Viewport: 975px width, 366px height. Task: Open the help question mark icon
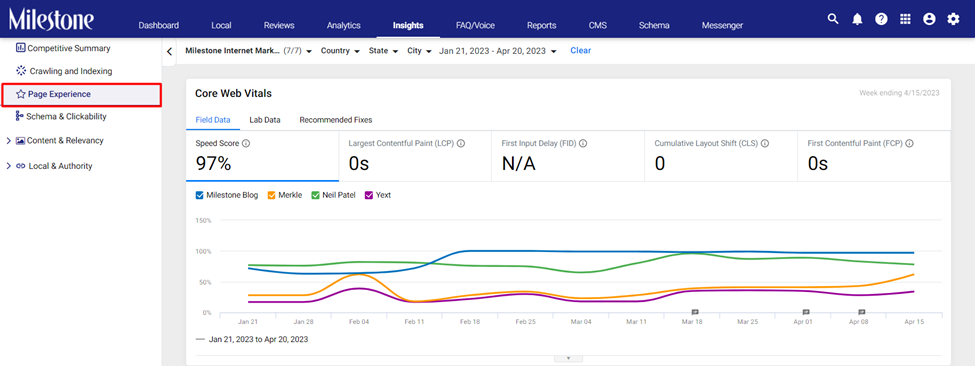(881, 19)
